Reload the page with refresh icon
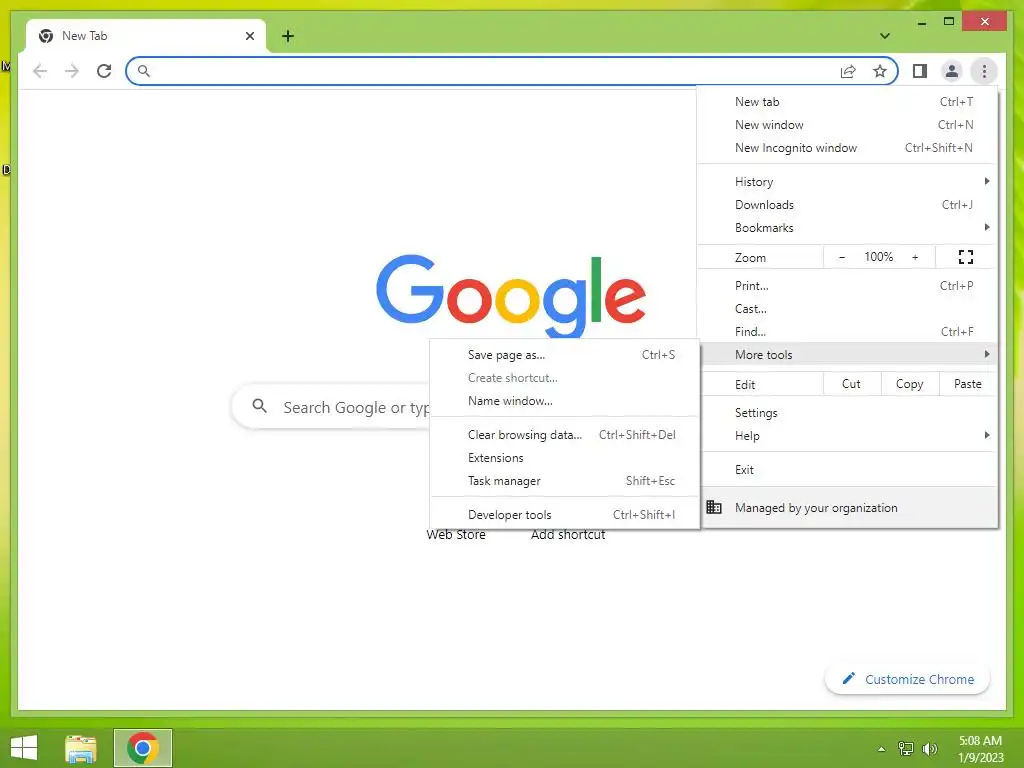The height and width of the screenshot is (768, 1024). tap(104, 71)
